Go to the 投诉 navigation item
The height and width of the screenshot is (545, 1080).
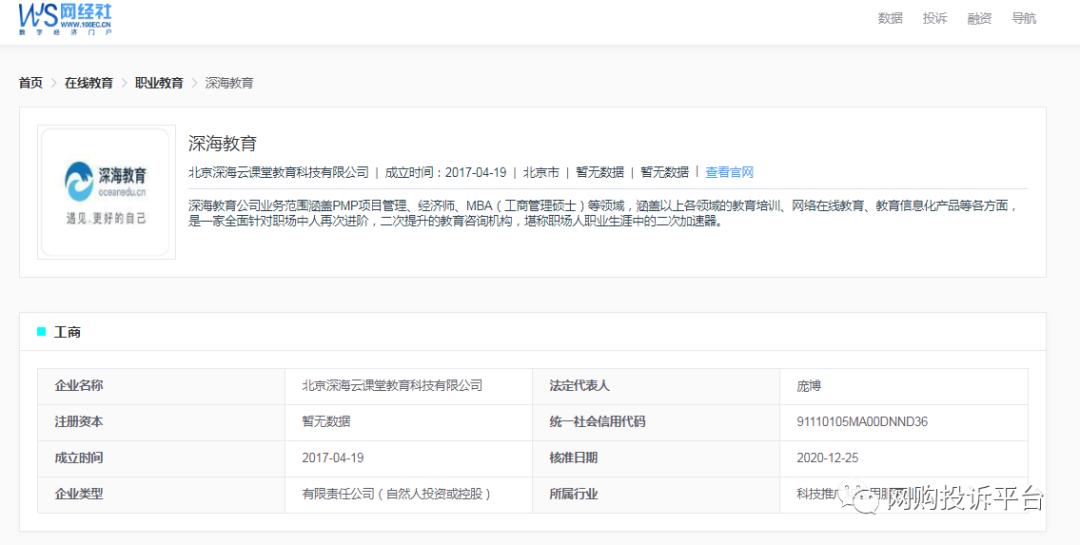935,18
